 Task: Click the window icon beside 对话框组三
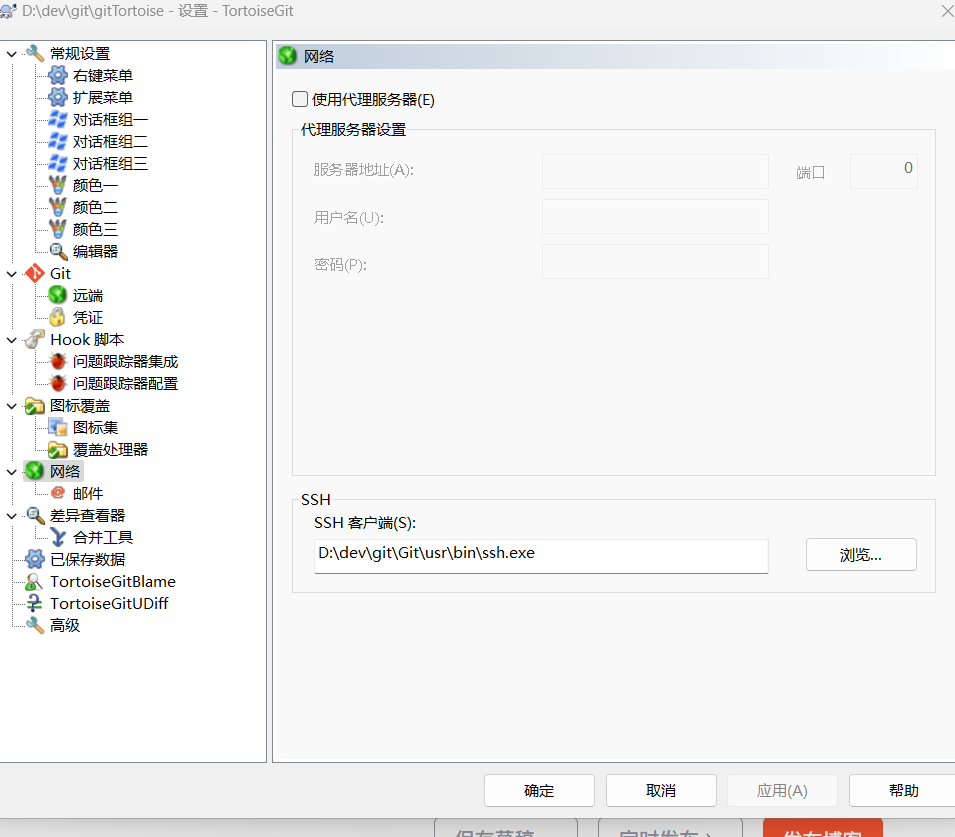click(58, 163)
